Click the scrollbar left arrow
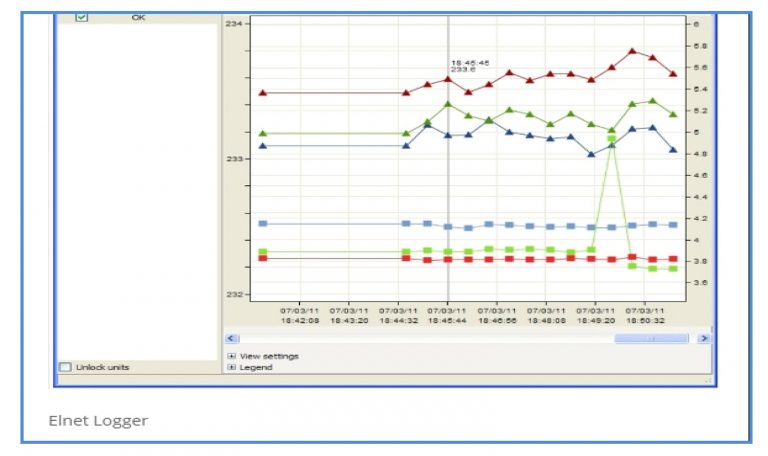Viewport: 768px width, 456px height. point(229,339)
